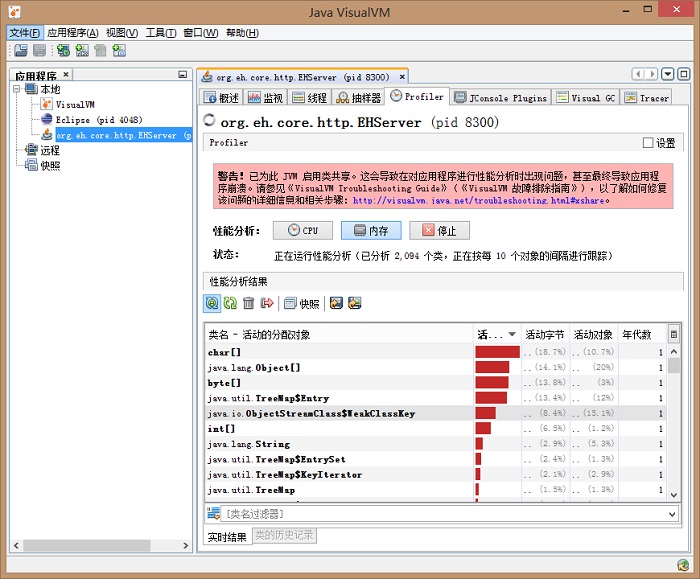Select the char[] row in results
Image resolution: width=700 pixels, height=579 pixels.
435,352
